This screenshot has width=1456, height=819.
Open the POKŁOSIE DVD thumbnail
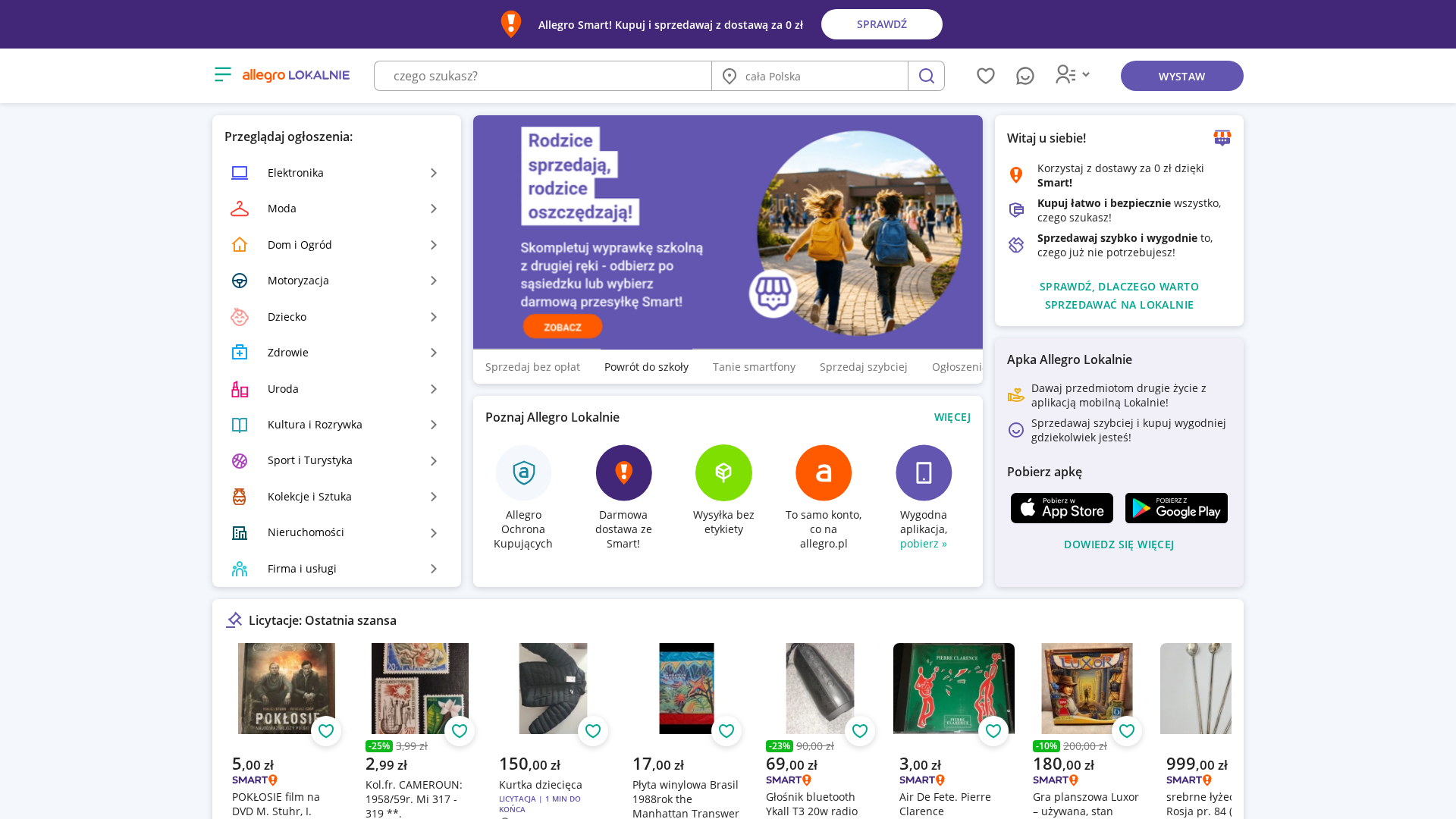287,689
